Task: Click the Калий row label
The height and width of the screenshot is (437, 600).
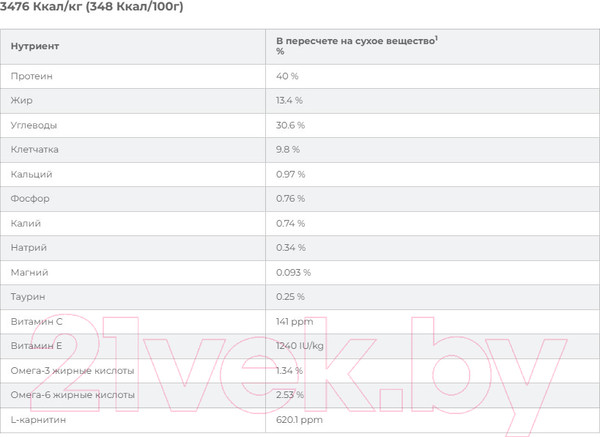Action: click(x=26, y=223)
